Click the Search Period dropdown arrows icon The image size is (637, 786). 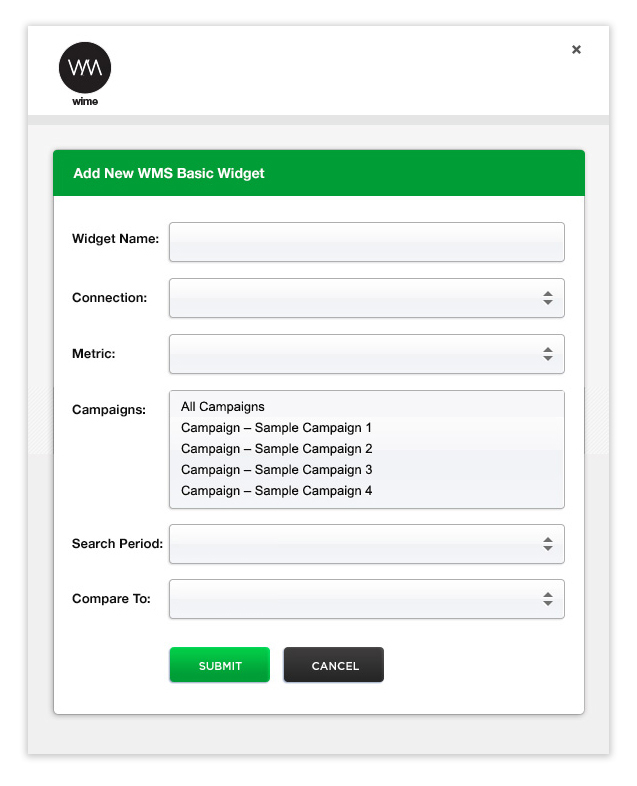[x=548, y=544]
